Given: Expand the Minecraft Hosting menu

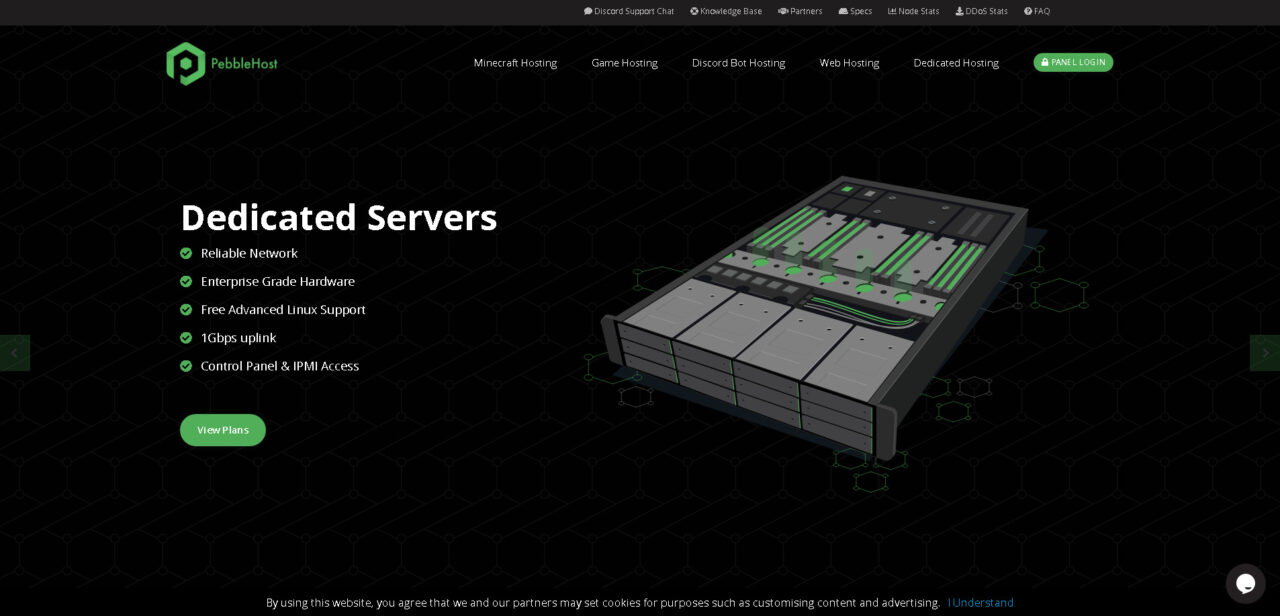Looking at the screenshot, I should click(515, 63).
